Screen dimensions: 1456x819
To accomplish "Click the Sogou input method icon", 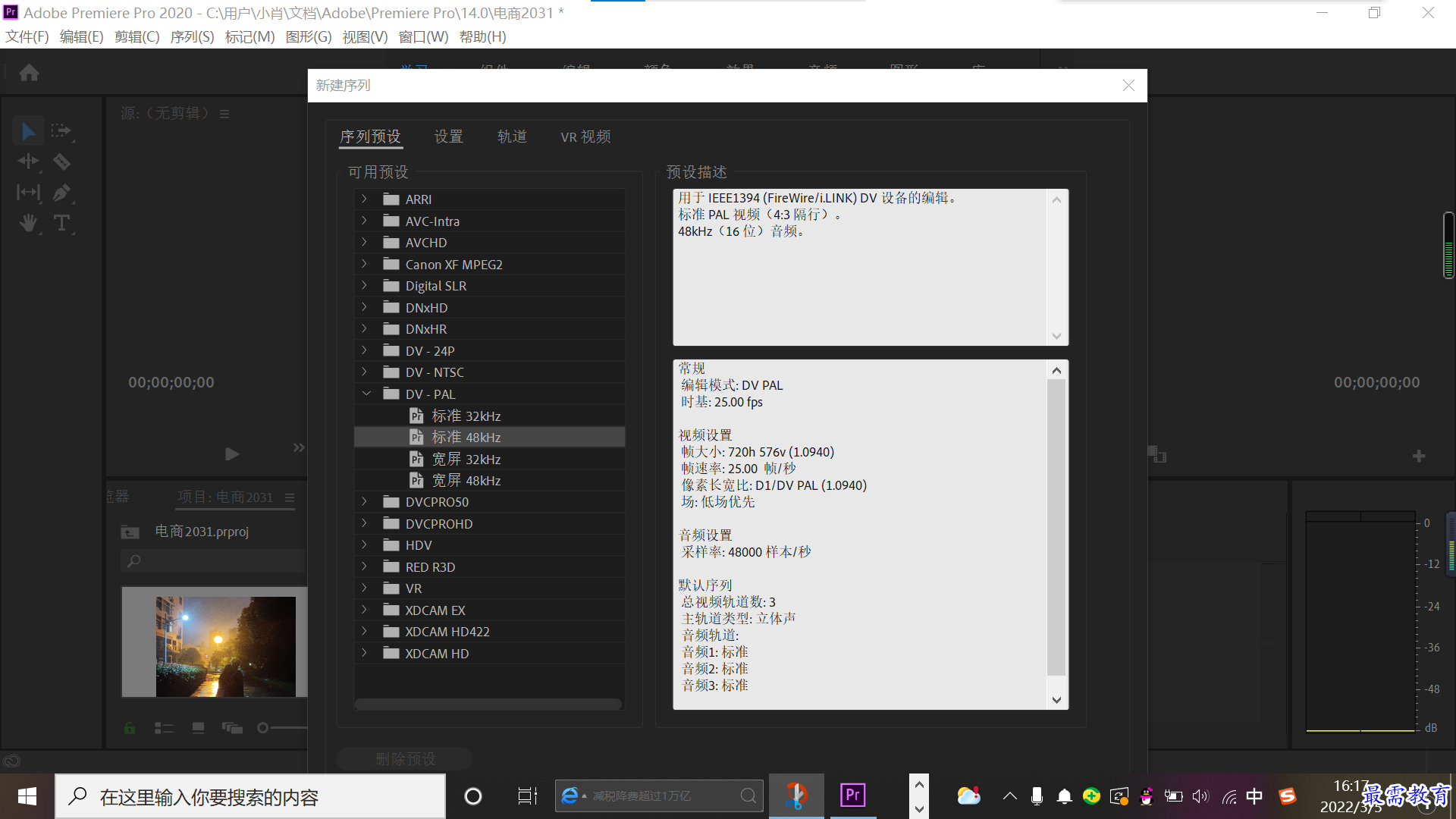I will pyautogui.click(x=1288, y=796).
